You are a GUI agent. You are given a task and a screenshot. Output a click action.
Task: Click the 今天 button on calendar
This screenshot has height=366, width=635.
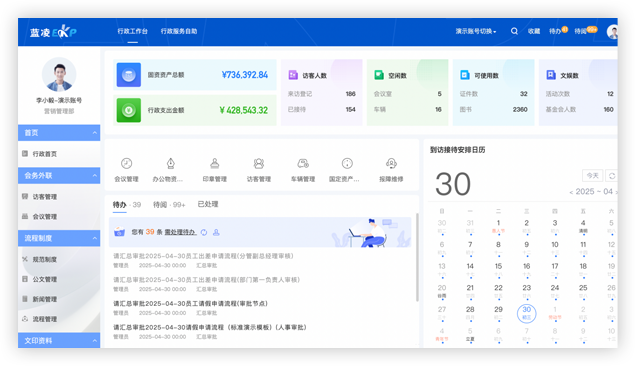point(592,176)
